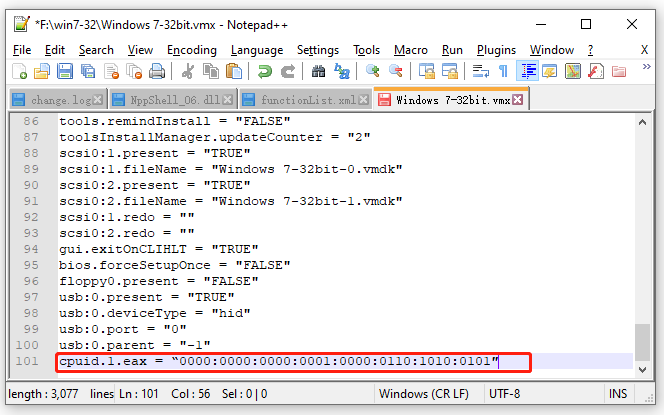Switch to the NppShell_06.dll tab
This screenshot has width=664, height=415.
click(174, 100)
